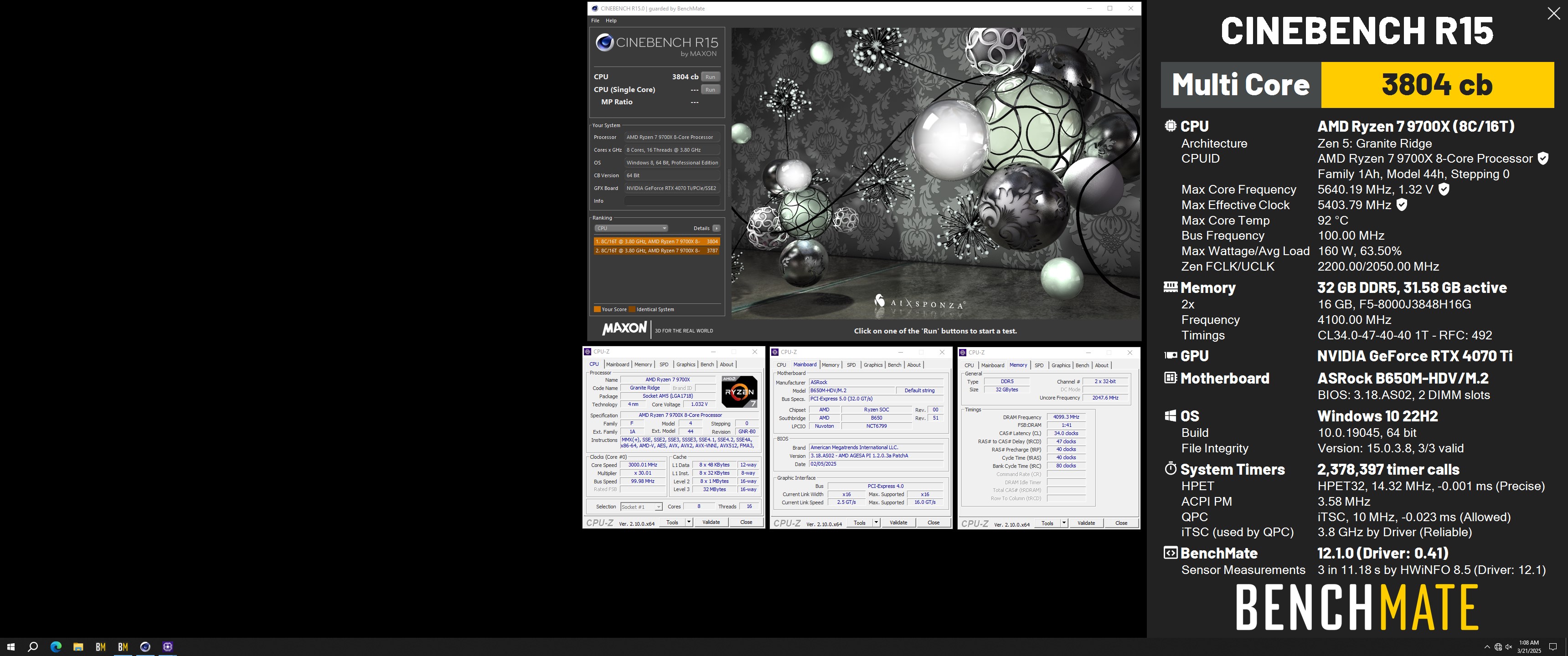Open the Windows Start menu
The image size is (1568, 656).
click(x=10, y=647)
